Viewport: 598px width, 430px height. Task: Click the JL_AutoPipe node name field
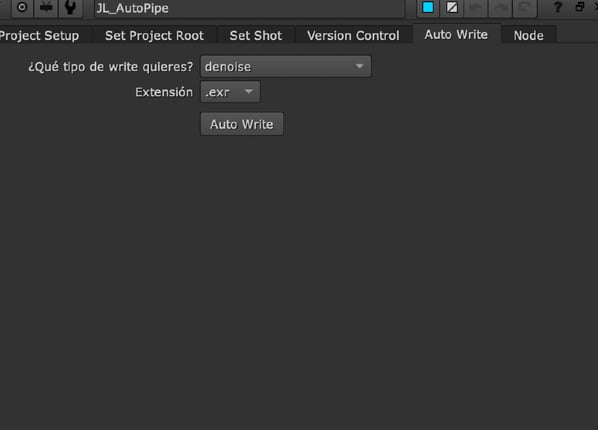click(x=250, y=8)
